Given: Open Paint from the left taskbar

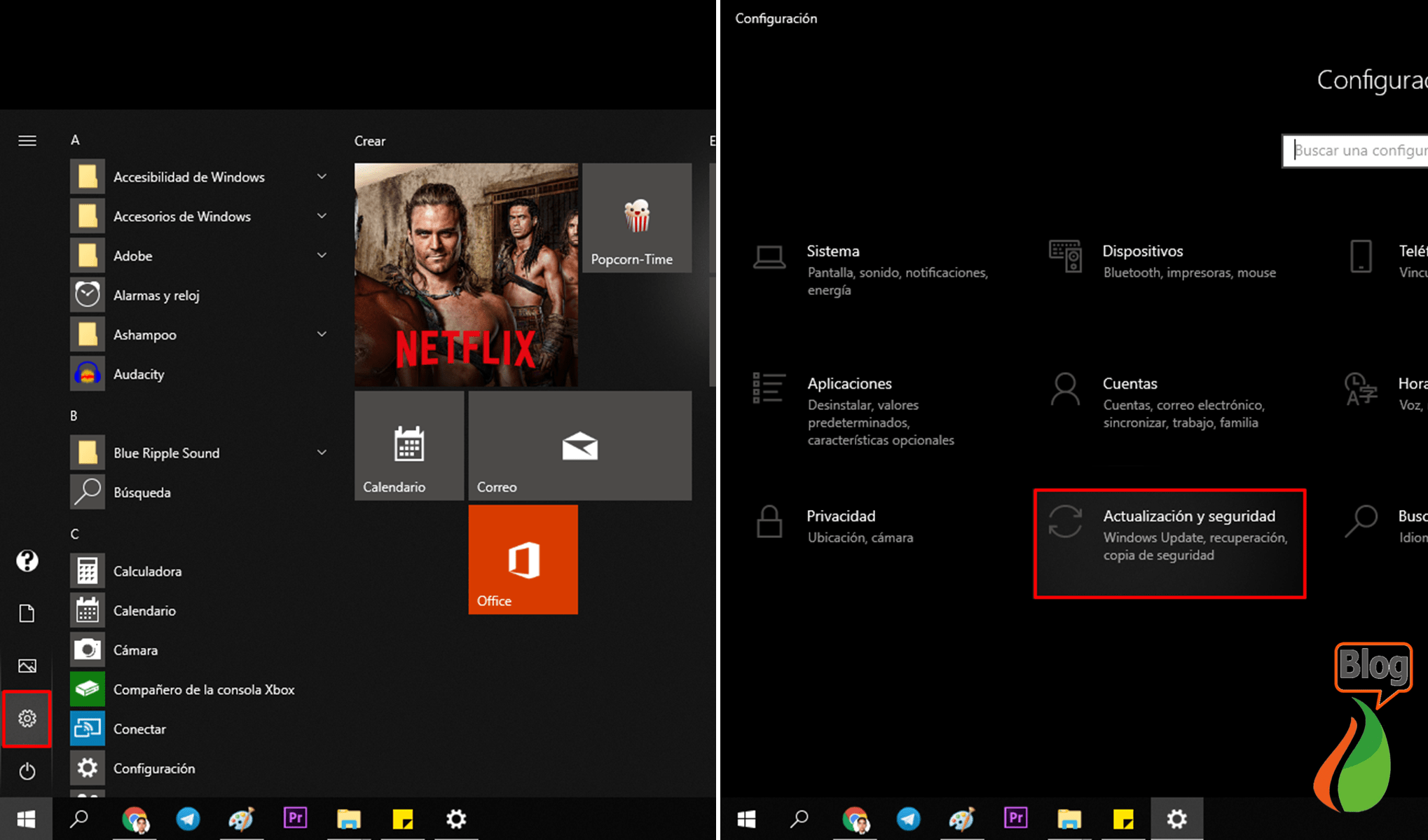Looking at the screenshot, I should point(242,818).
